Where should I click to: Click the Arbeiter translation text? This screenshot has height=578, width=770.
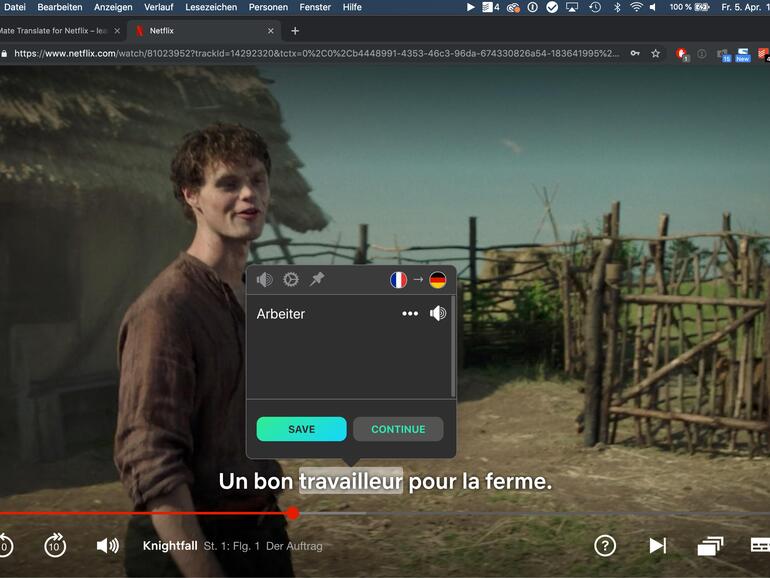[280, 314]
